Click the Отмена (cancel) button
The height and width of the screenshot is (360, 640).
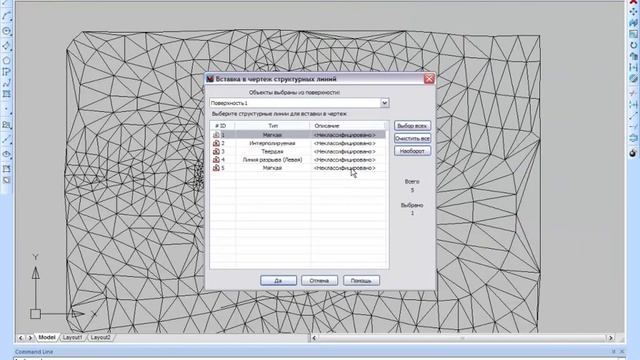tap(319, 280)
